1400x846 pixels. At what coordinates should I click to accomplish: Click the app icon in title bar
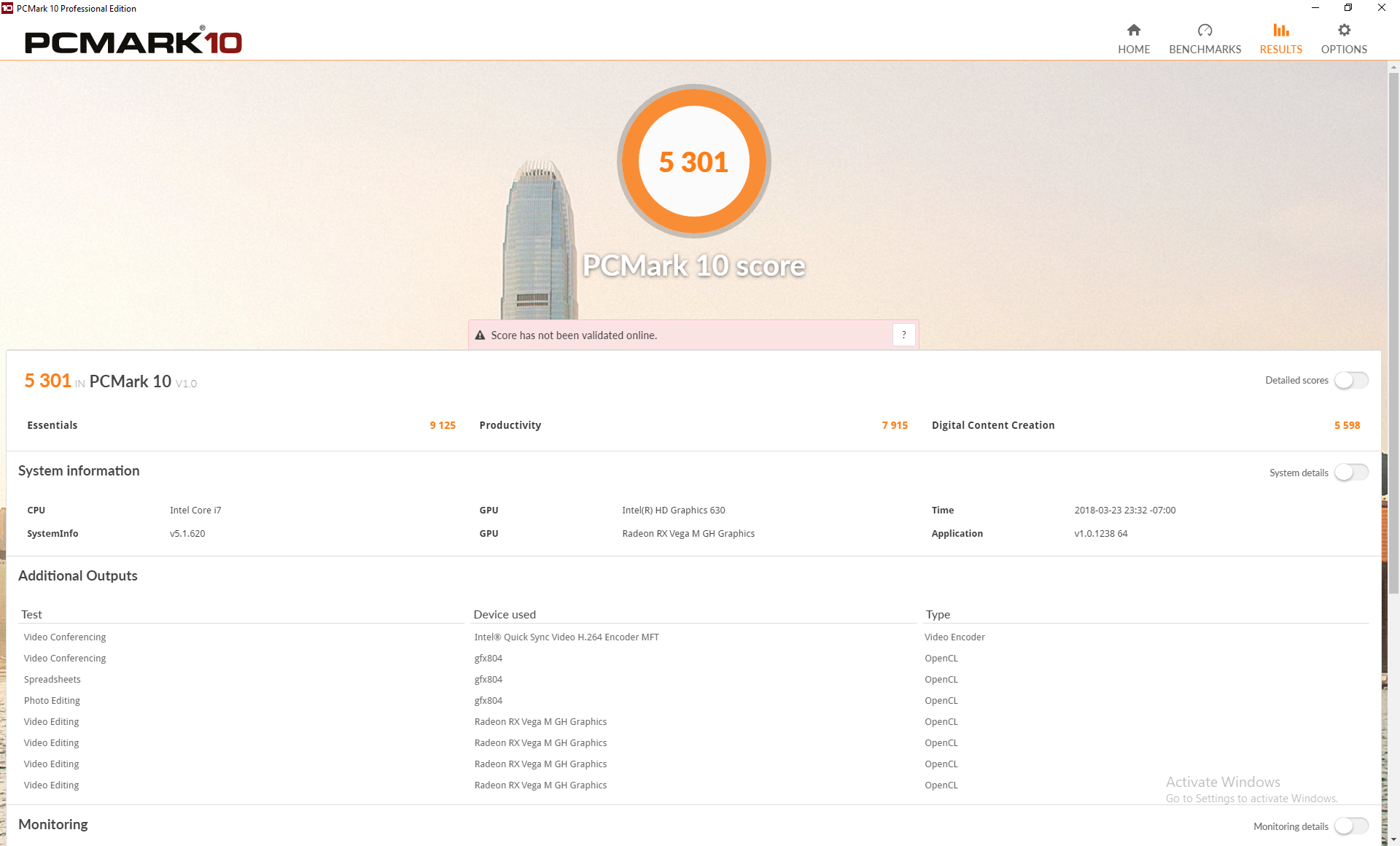pyautogui.click(x=7, y=8)
